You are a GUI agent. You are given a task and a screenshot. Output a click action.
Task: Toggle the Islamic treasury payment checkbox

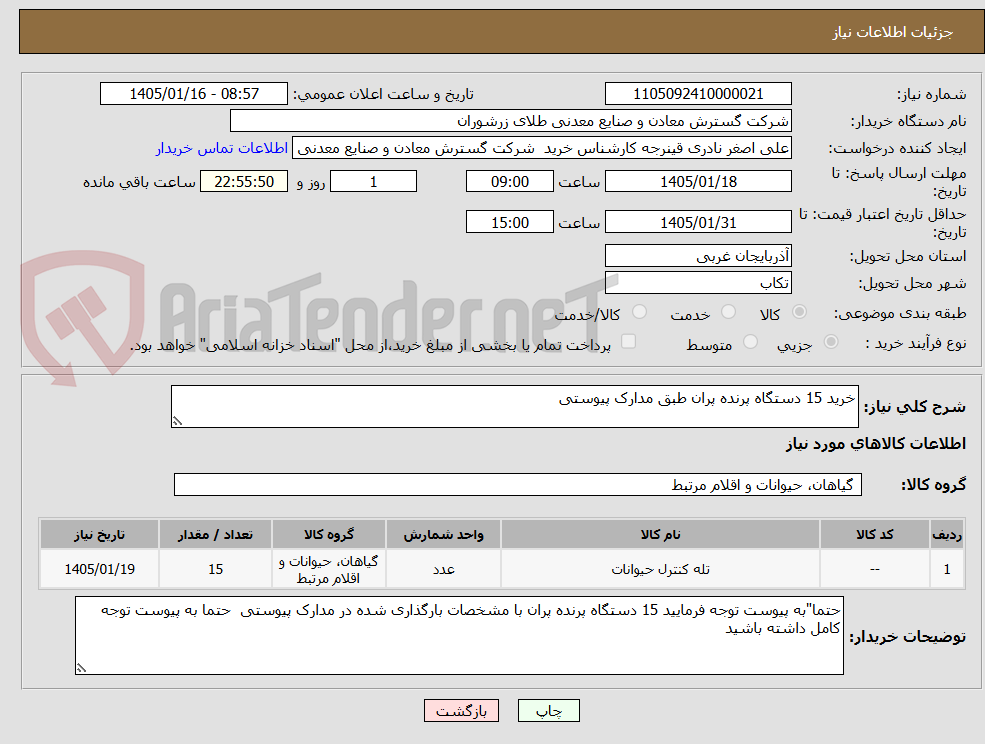click(x=628, y=341)
